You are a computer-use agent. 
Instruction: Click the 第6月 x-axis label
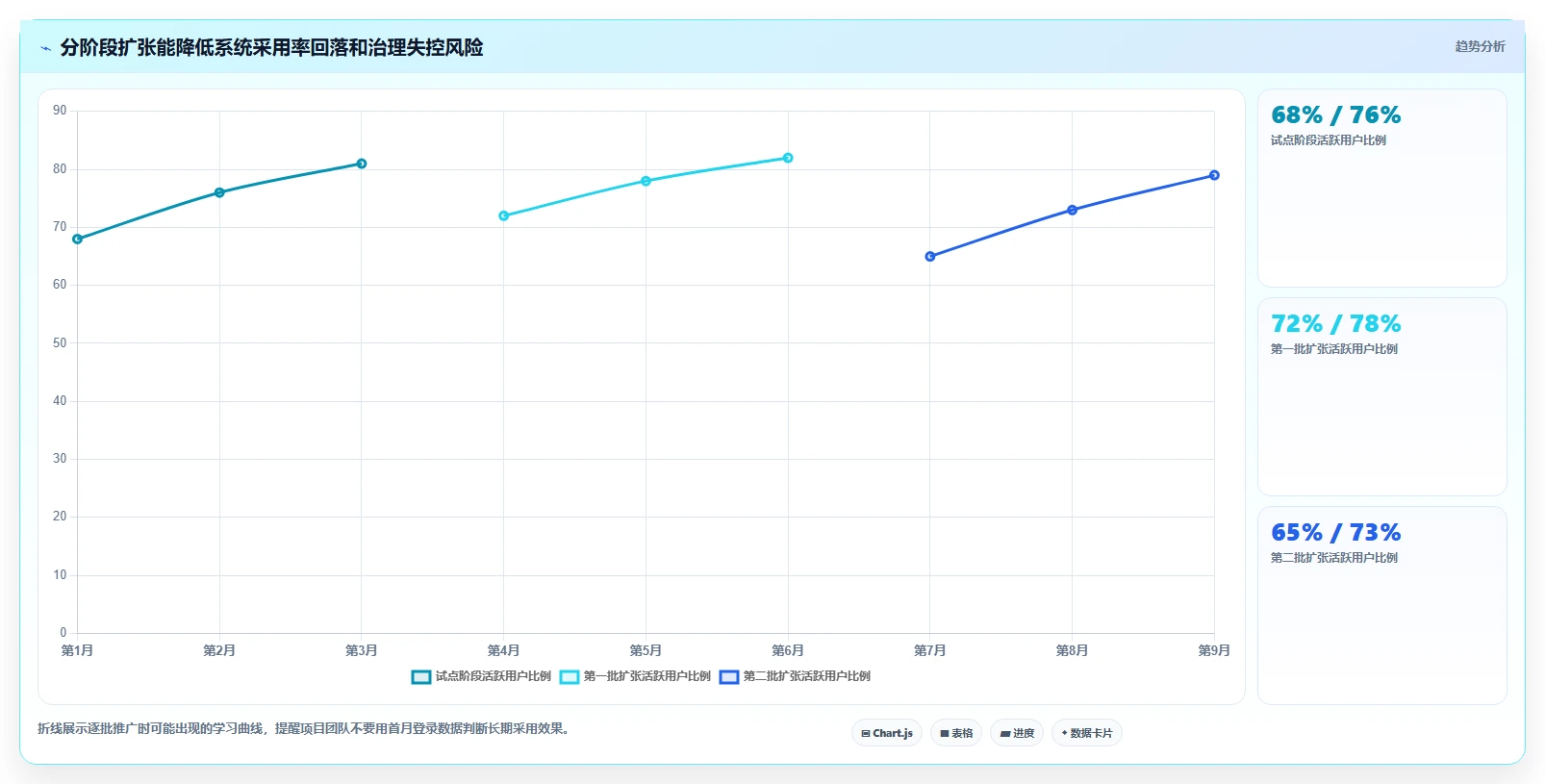click(x=788, y=651)
